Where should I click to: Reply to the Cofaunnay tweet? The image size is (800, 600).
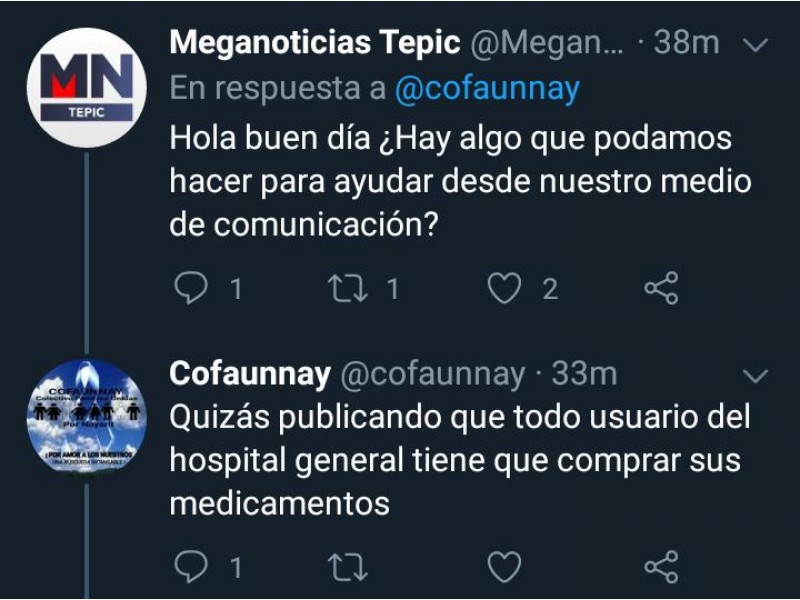point(191,566)
